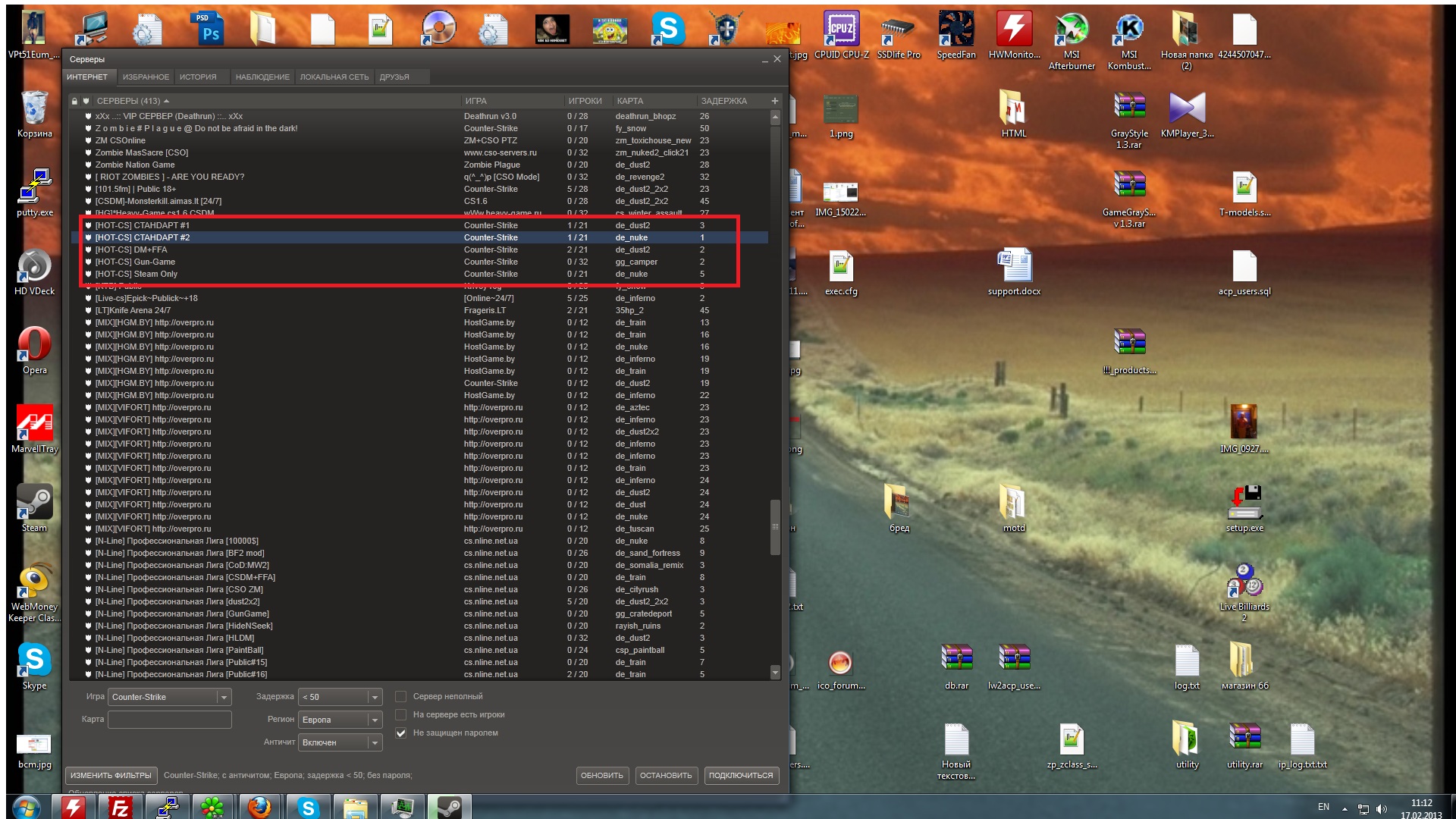Screen dimensions: 1456x819
Task: Sort servers by the password lock column icon
Action: click(74, 101)
